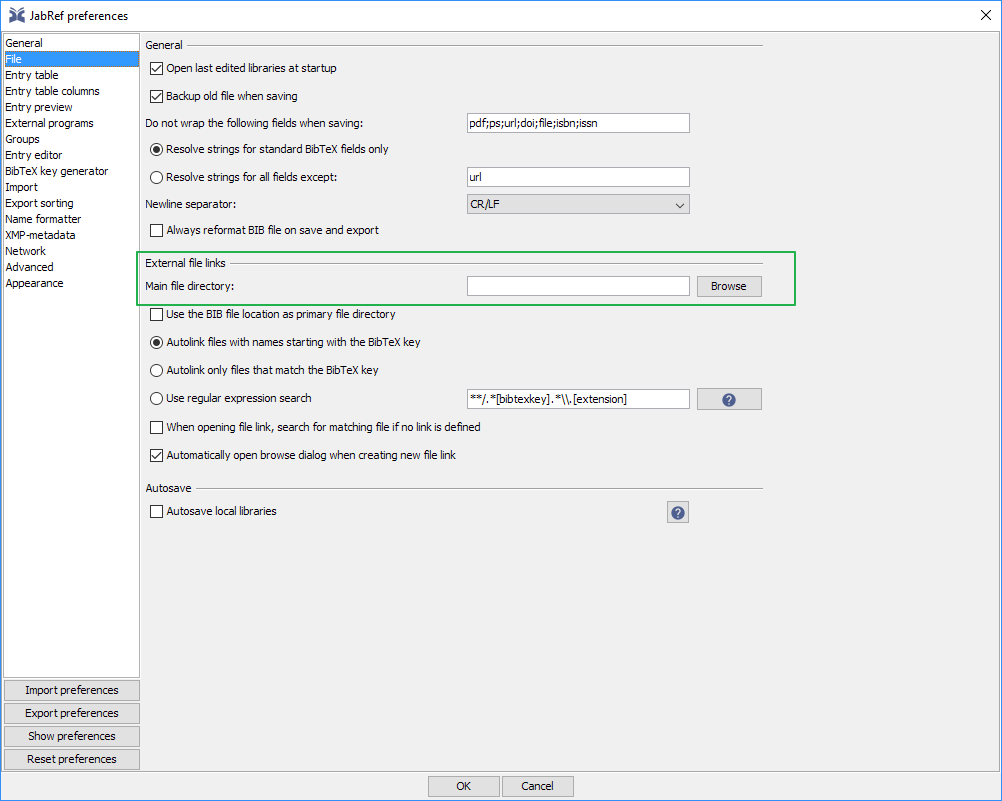Open Entry table columns settings
Screen dimensions: 1002x801
pos(71,91)
